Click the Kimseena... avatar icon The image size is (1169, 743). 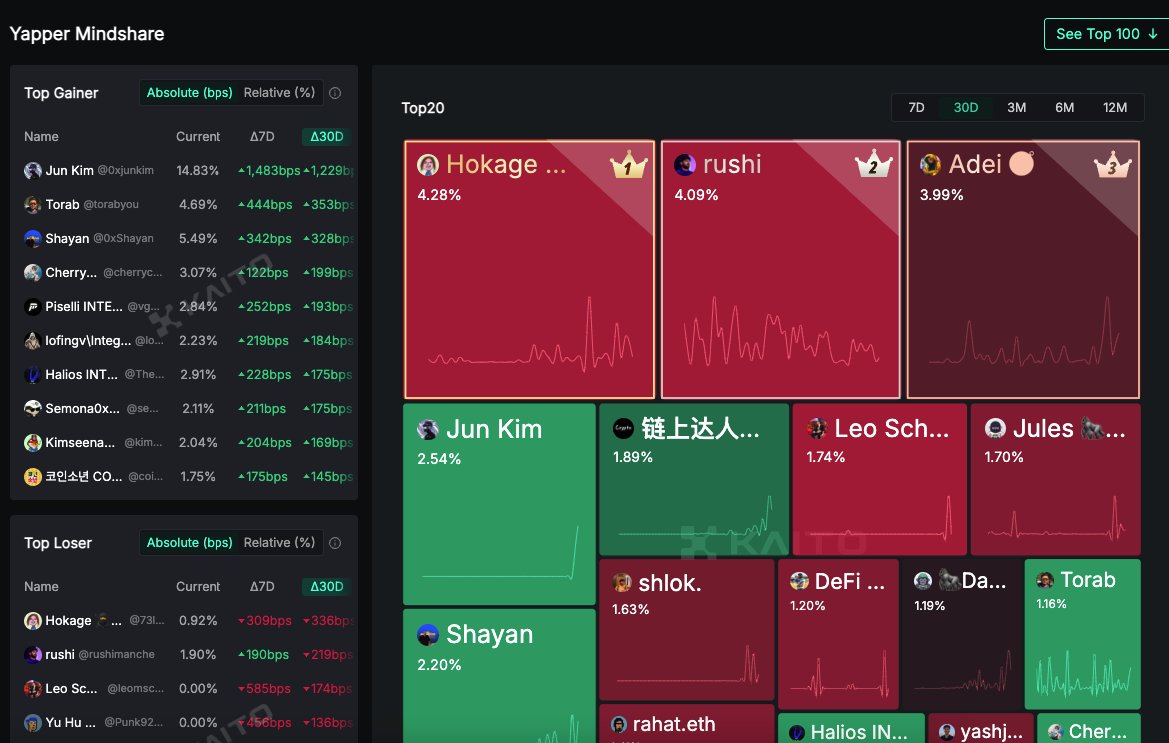[x=33, y=443]
